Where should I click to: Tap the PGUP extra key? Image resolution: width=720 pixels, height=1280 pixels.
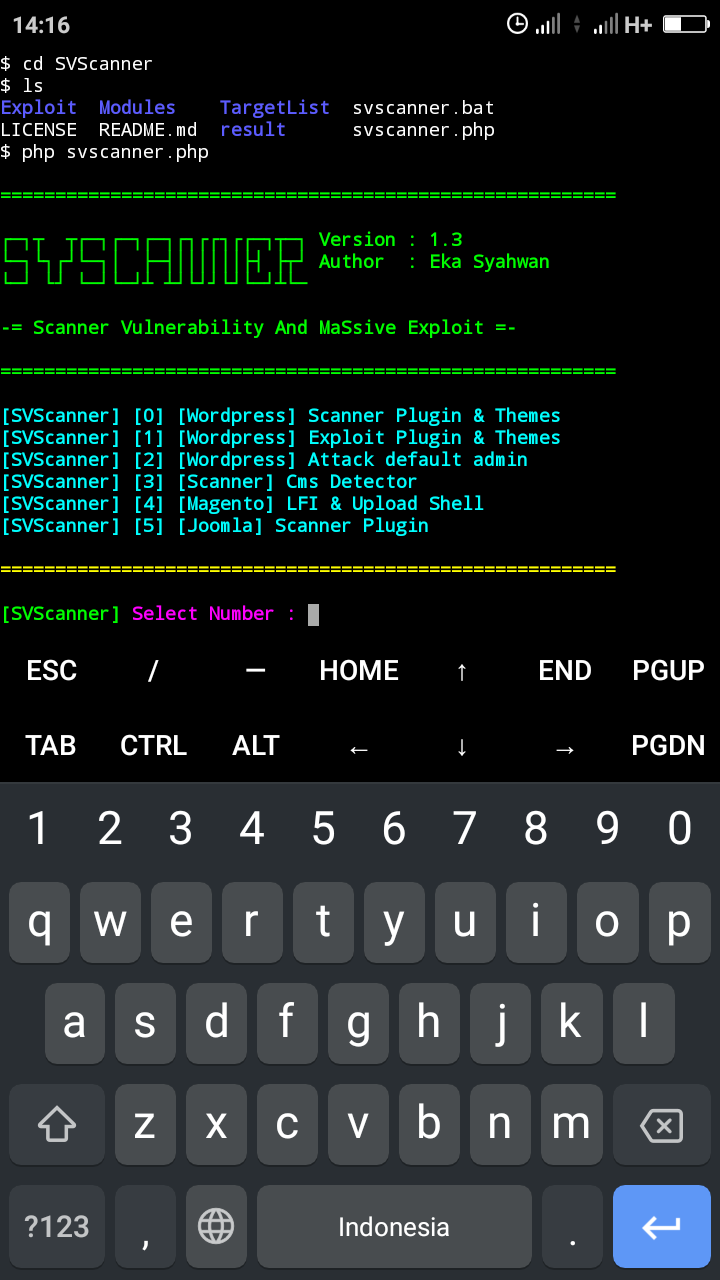[x=668, y=671]
